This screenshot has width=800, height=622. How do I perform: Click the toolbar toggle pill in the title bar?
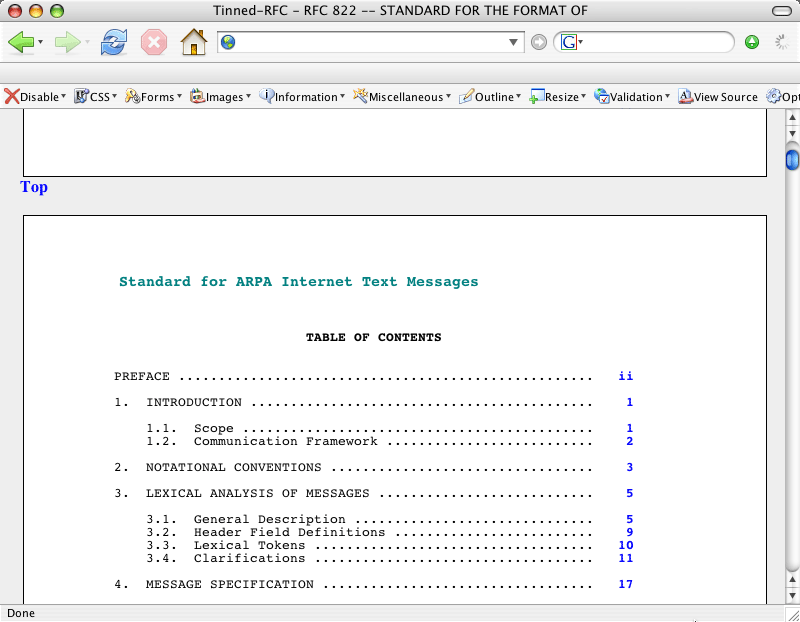point(782,11)
